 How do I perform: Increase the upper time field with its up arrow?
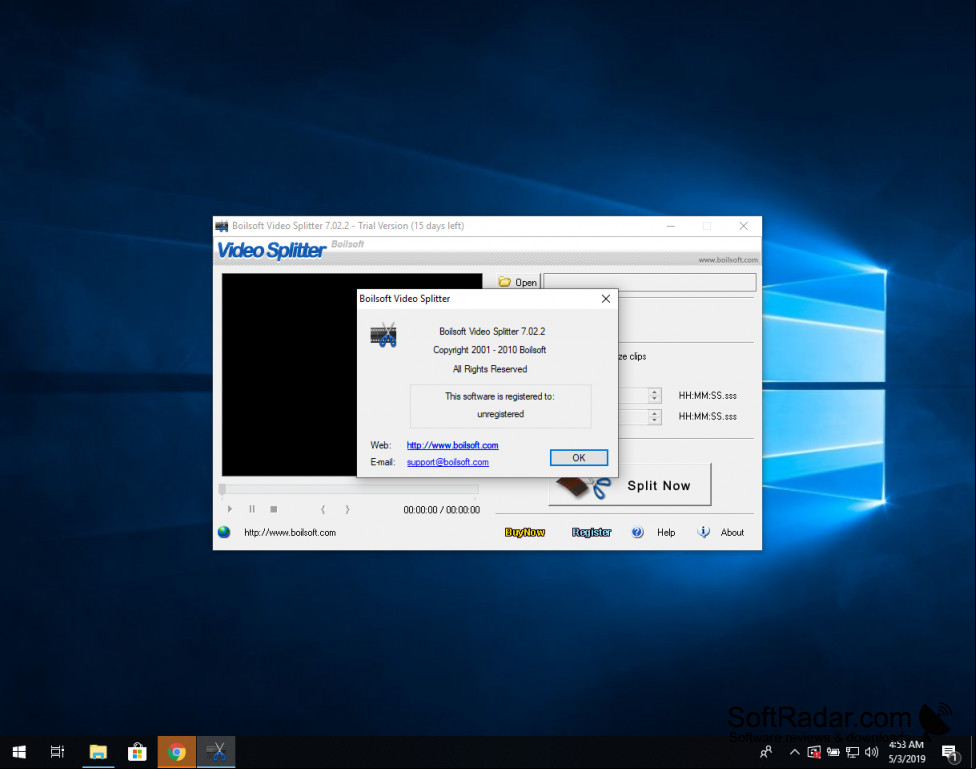(654, 392)
